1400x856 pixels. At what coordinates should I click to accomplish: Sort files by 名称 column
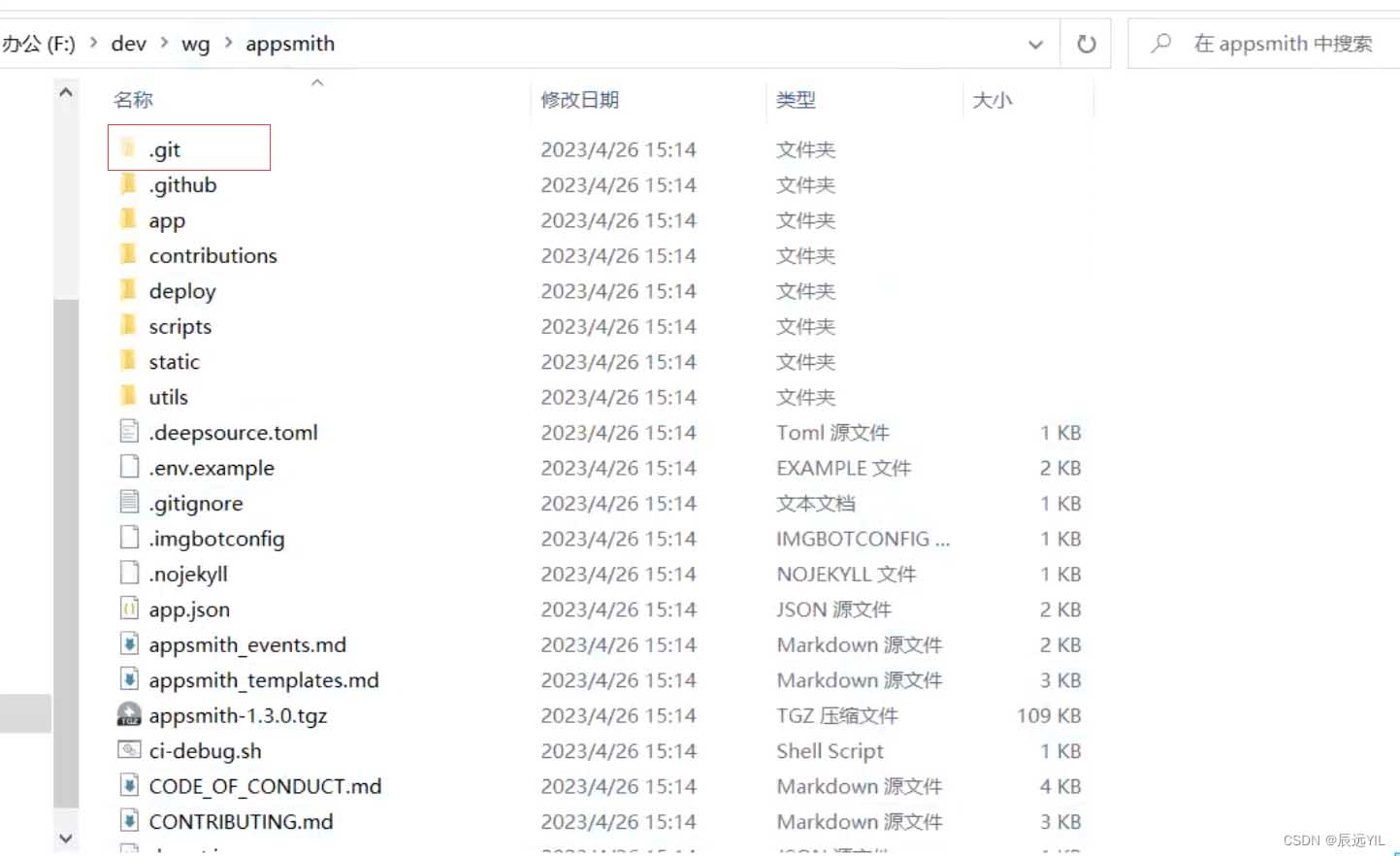(133, 100)
